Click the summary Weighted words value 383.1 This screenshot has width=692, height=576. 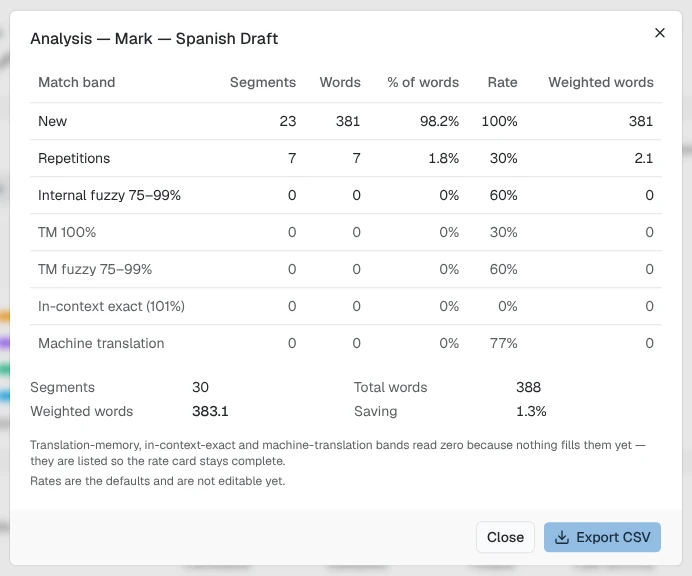[x=211, y=411]
